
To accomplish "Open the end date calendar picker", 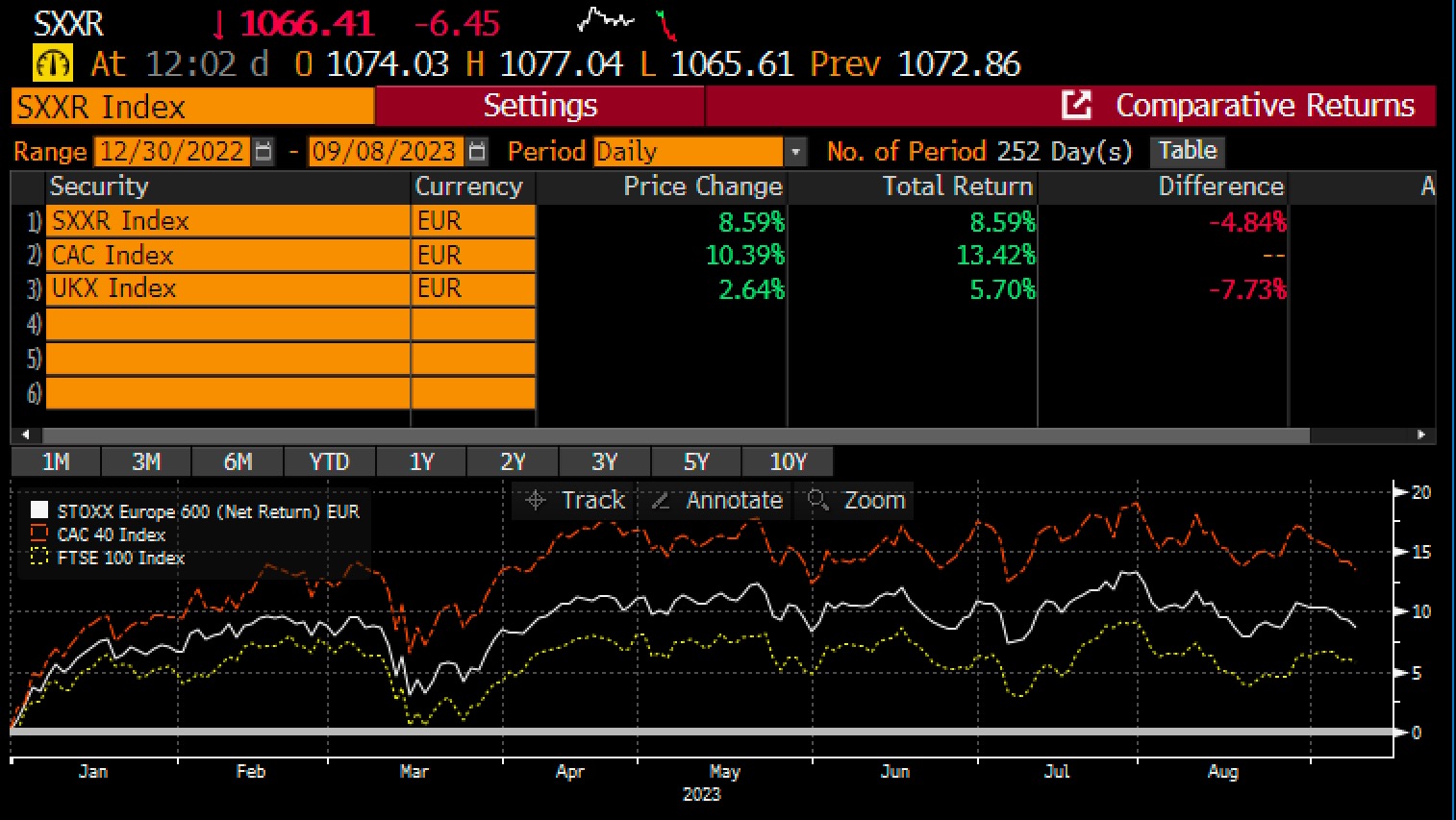I will [477, 152].
